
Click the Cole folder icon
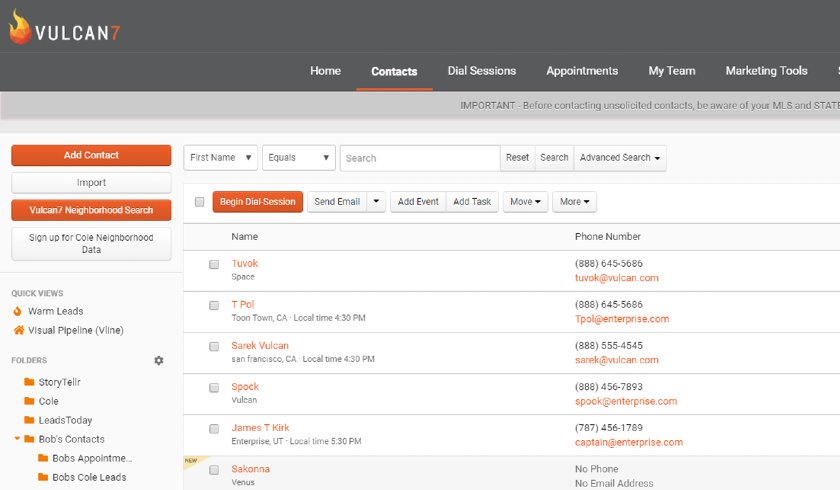pyautogui.click(x=29, y=401)
